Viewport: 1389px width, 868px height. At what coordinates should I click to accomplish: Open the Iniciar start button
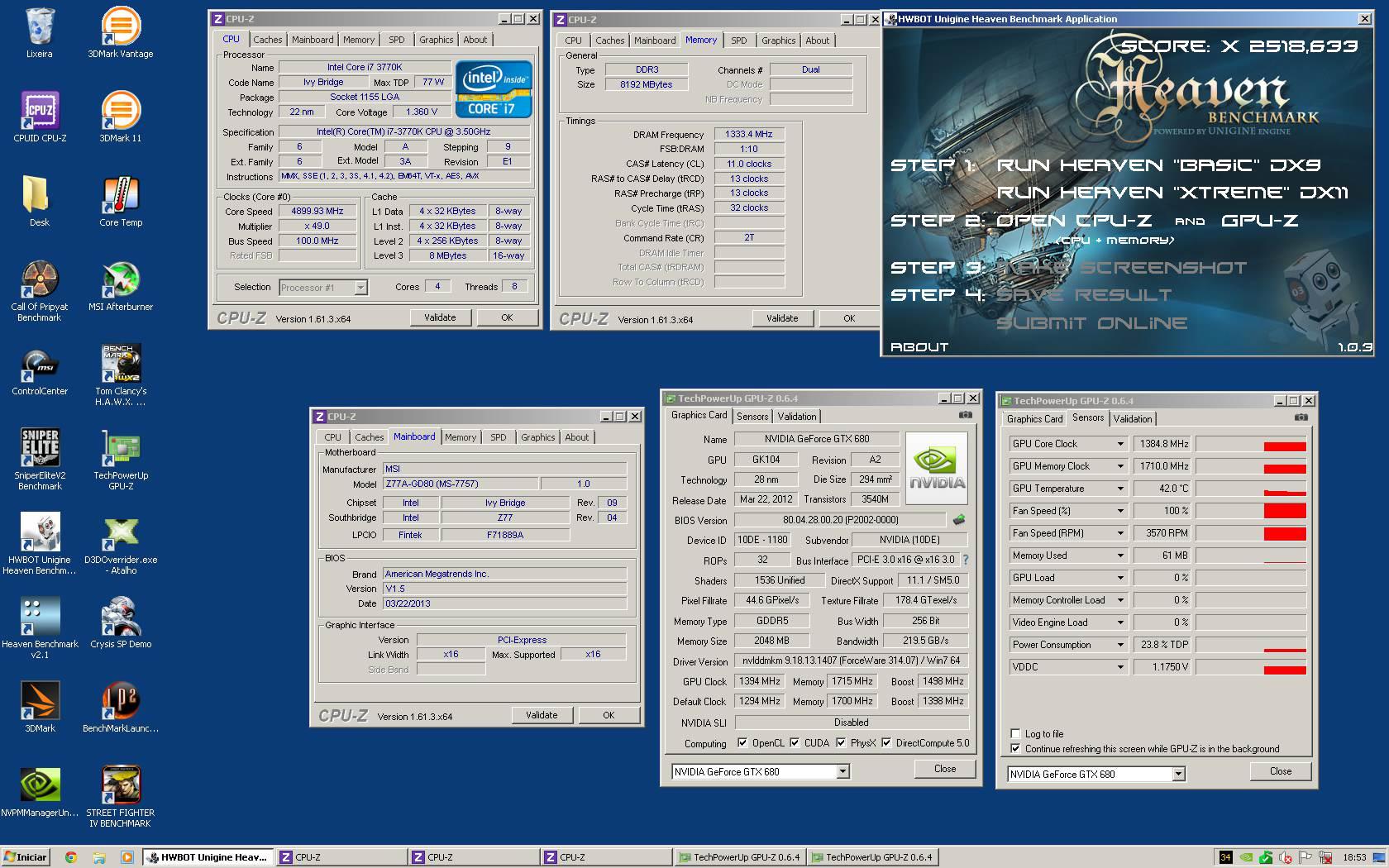pos(26,857)
